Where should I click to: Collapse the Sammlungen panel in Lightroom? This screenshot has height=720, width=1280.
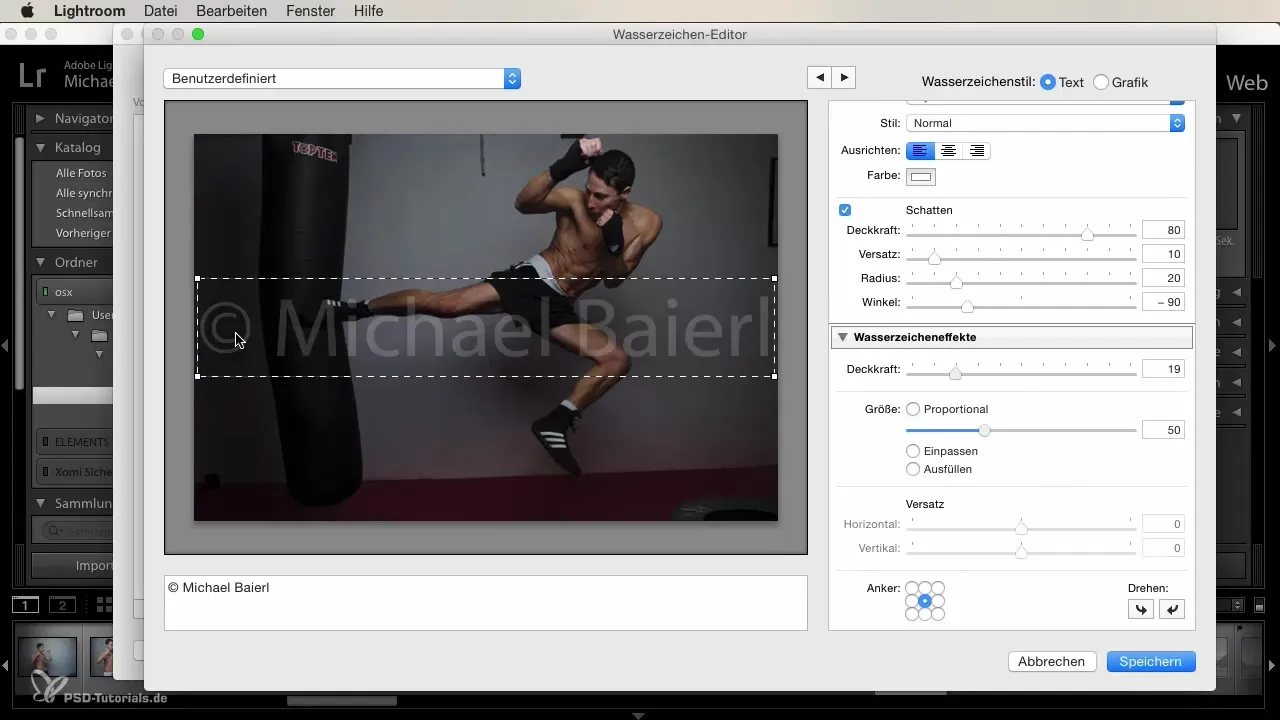40,503
